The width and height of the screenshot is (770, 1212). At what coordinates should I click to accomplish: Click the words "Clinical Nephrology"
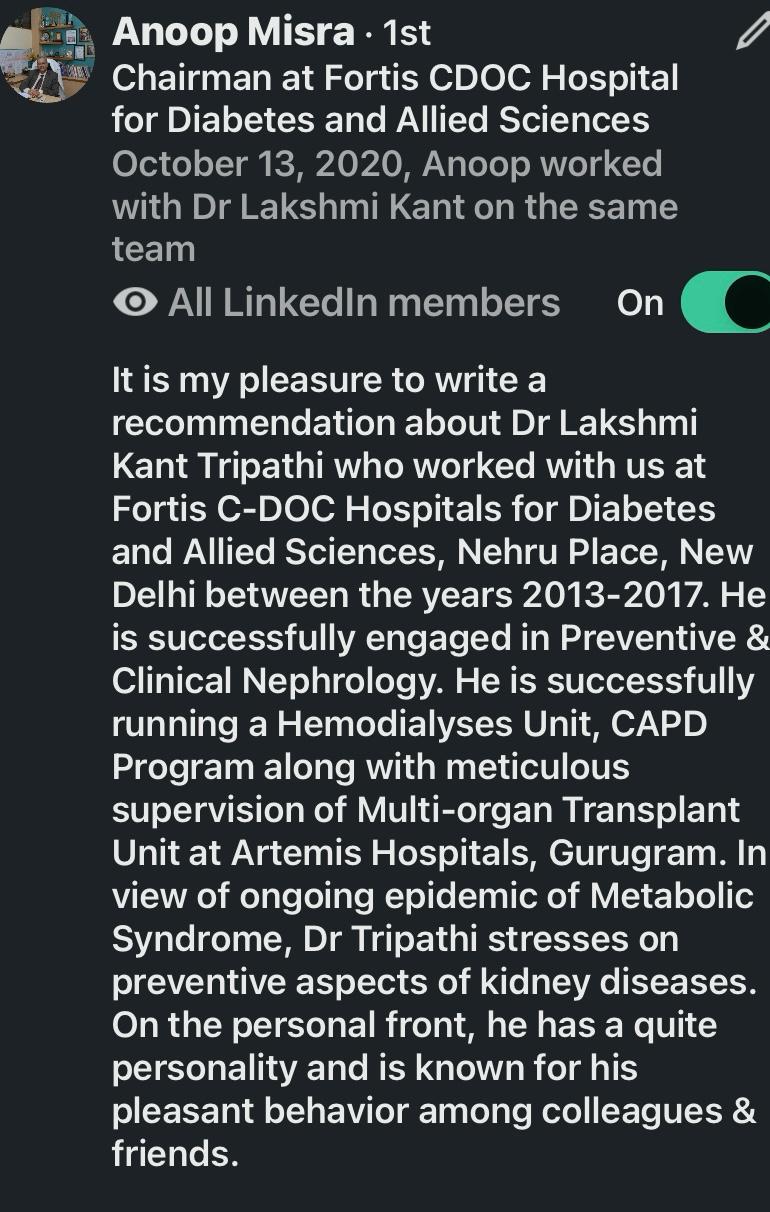point(278,681)
